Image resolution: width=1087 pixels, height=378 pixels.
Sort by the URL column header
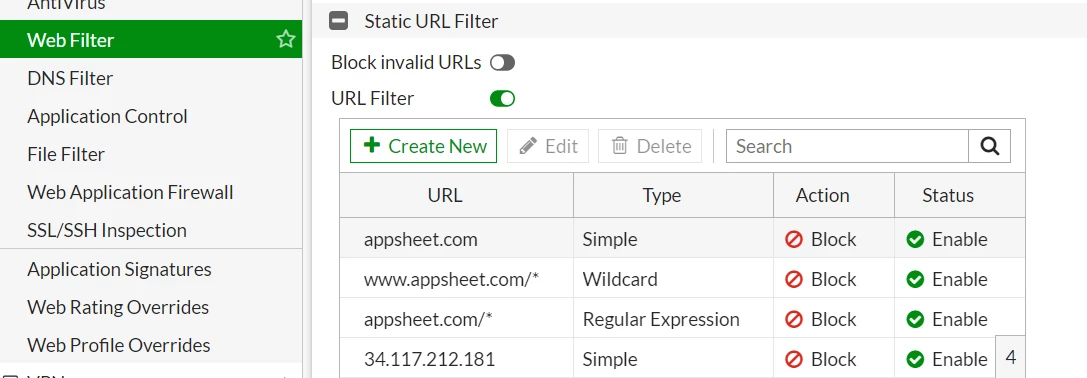pyautogui.click(x=457, y=195)
